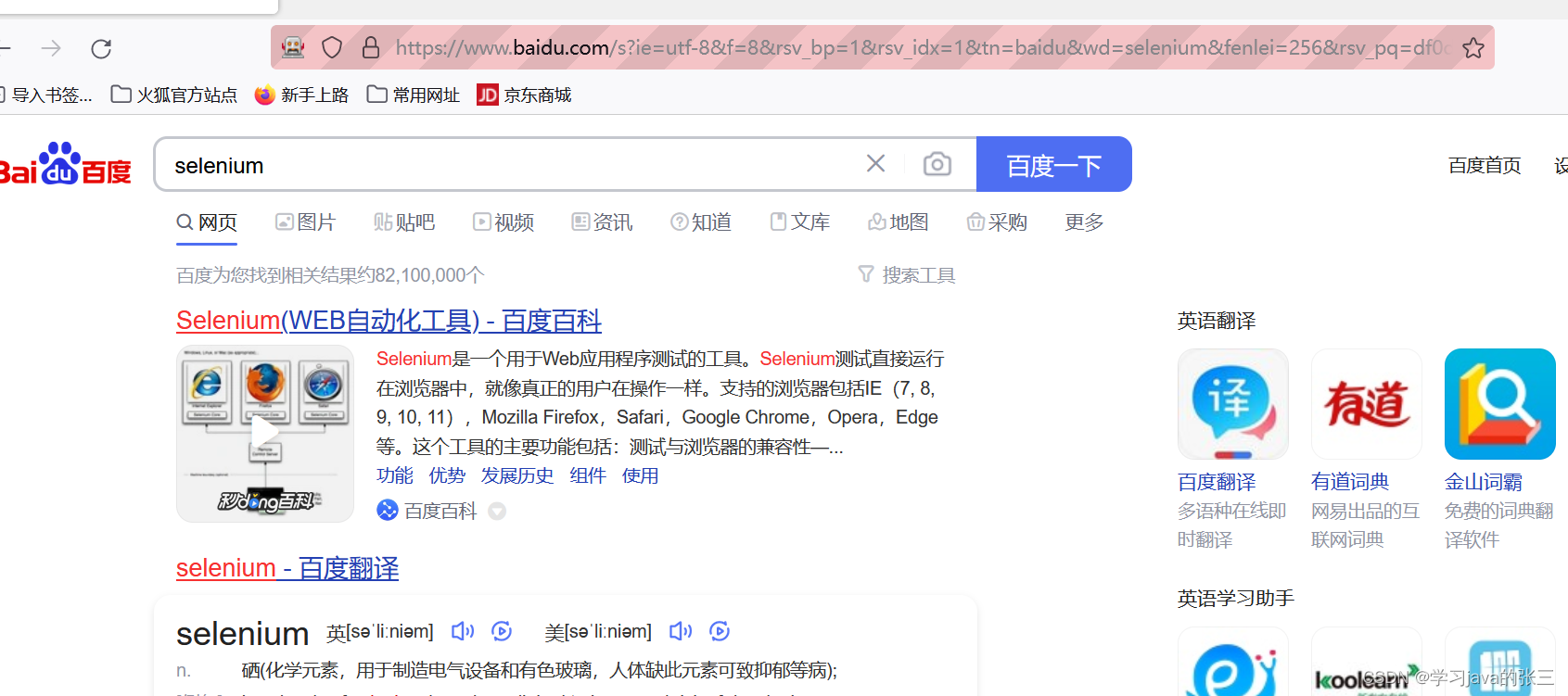The height and width of the screenshot is (696, 1568).
Task: Open the 有道词典 text link
Action: 1350,482
